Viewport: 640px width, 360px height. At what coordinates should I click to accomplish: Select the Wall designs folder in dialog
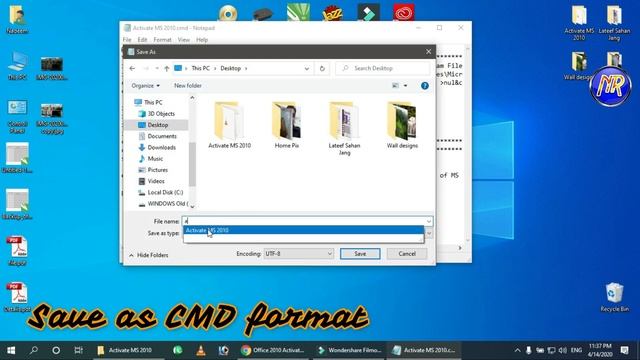(x=402, y=125)
